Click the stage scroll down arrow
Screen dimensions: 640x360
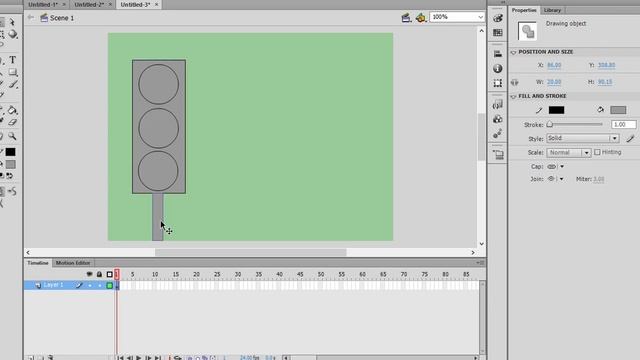[481, 244]
